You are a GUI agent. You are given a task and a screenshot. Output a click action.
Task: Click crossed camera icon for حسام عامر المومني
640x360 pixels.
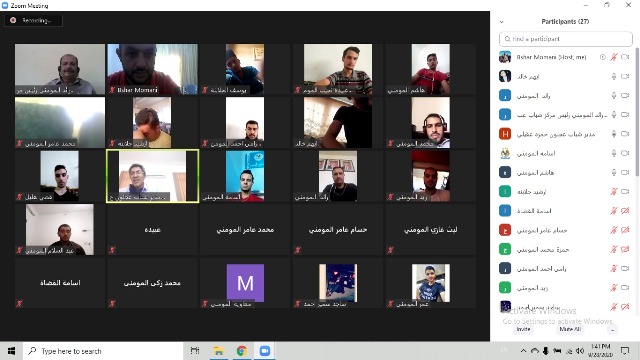click(625, 230)
